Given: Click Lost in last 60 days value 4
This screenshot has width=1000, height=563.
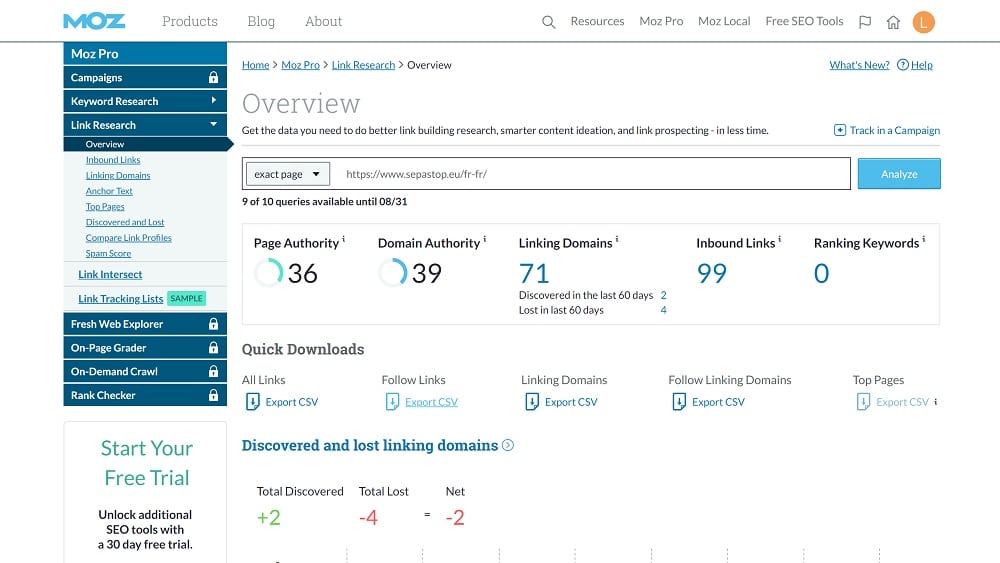Looking at the screenshot, I should [663, 309].
